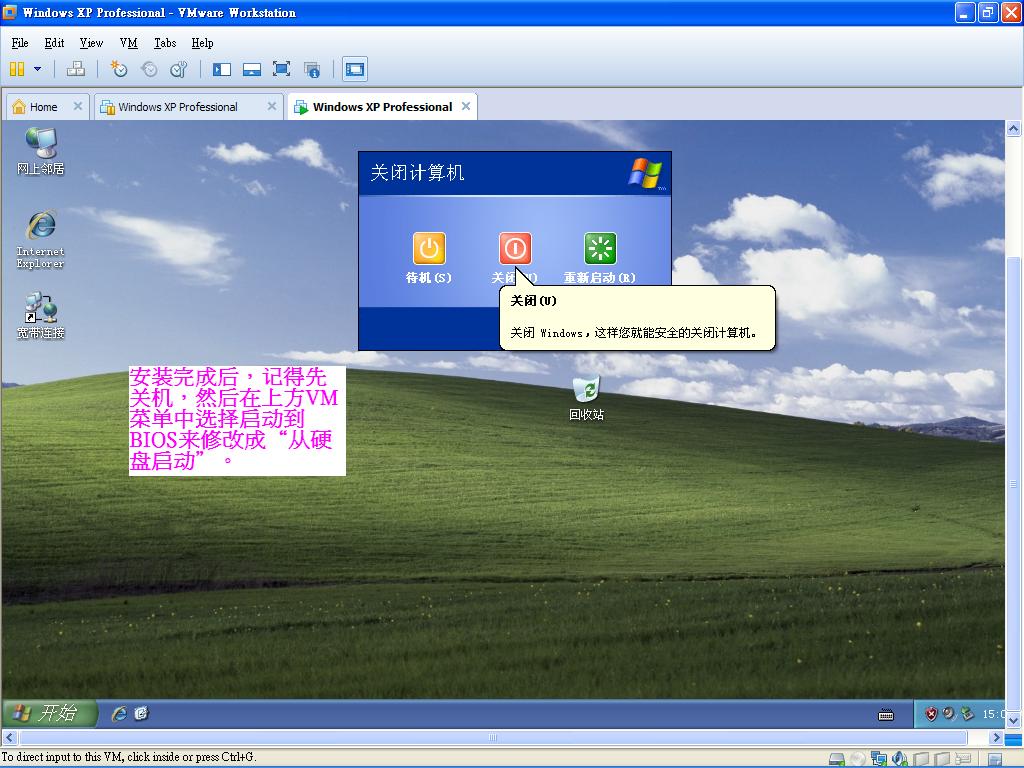Click the revert to snapshot icon
This screenshot has height=768, width=1024.
[x=149, y=69]
